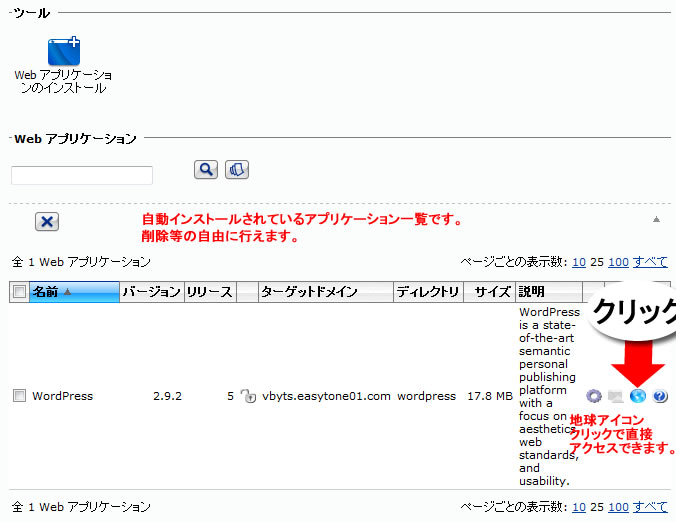The image size is (676, 522).
Task: Toggle the select-all checkbox in table header
Action: [x=19, y=292]
